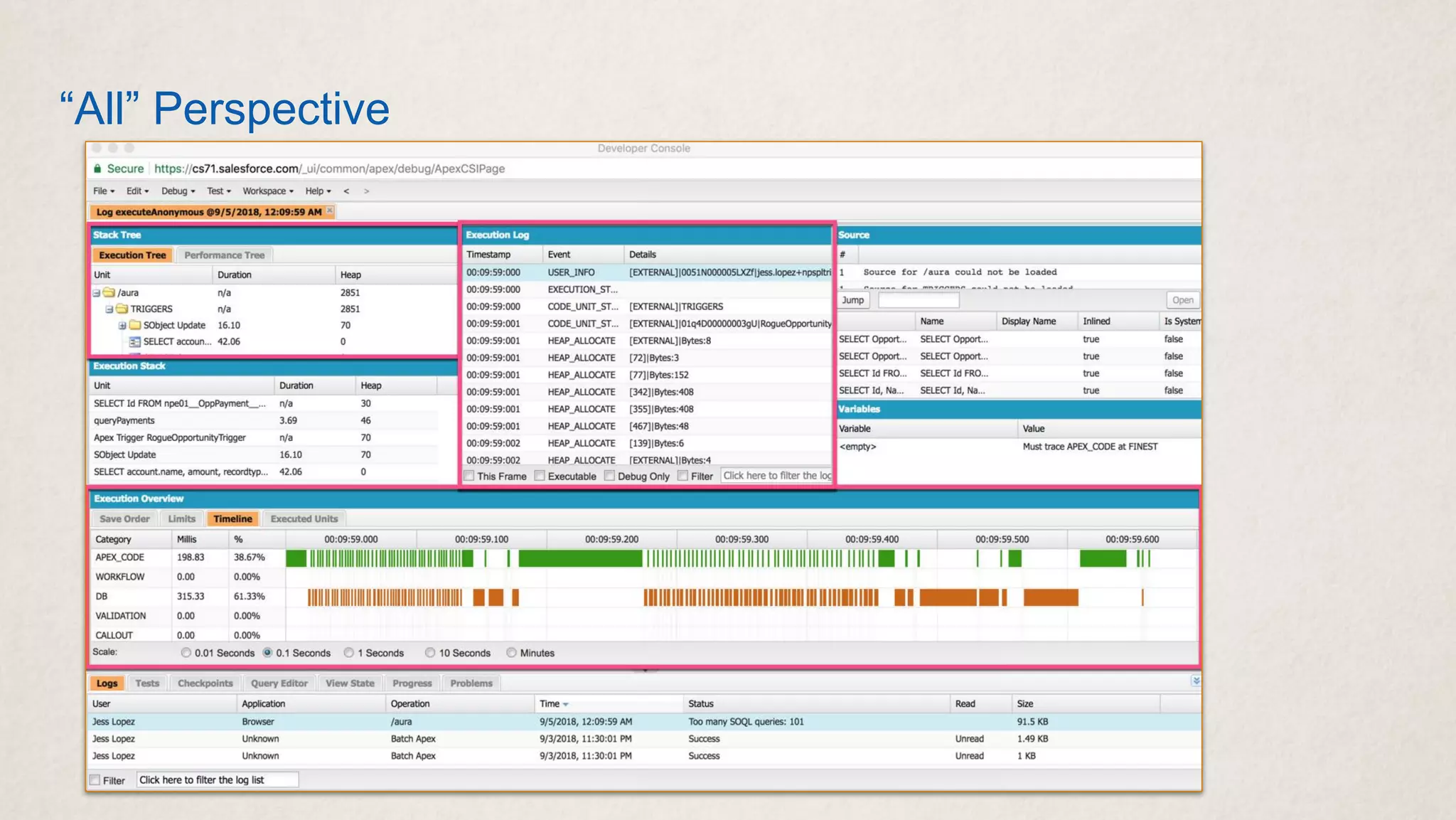The image size is (1456, 820).
Task: Click the SObject Update folder icon
Action: click(135, 325)
